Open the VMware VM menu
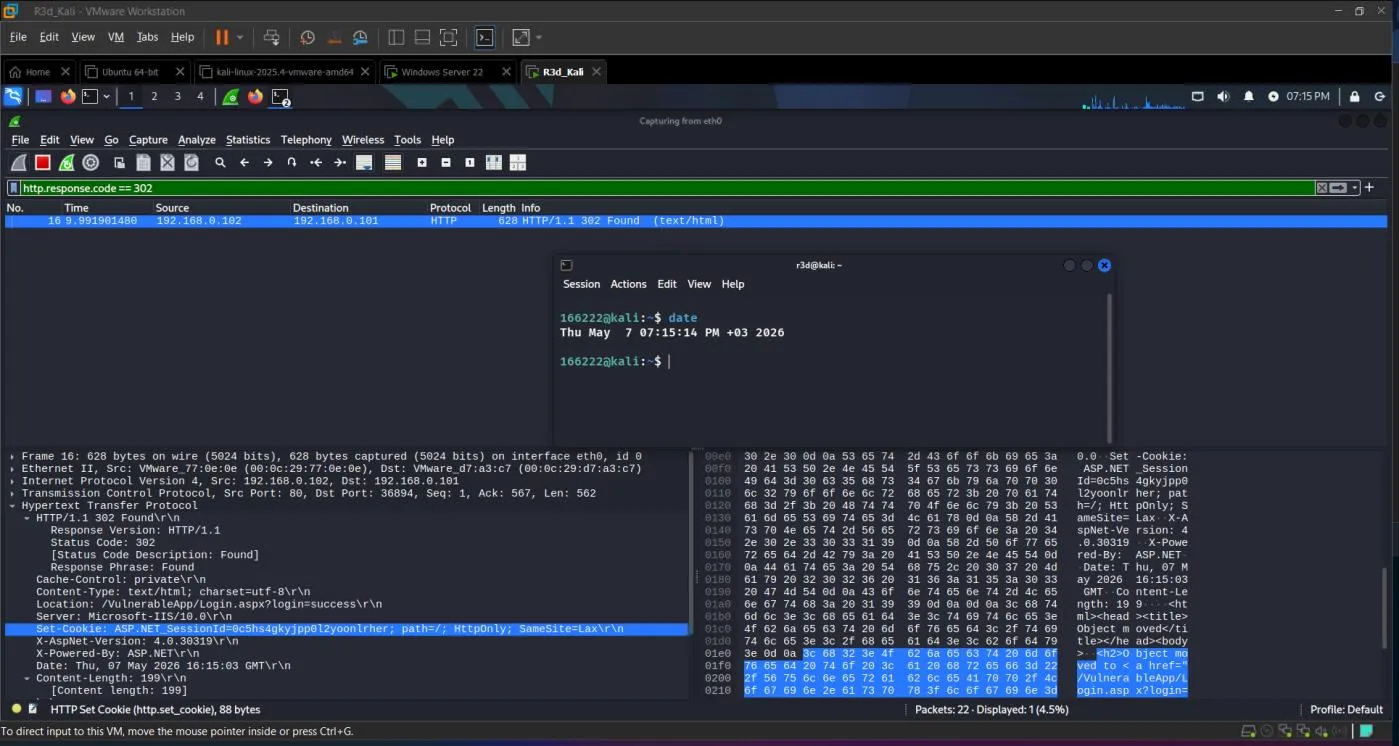 116,37
